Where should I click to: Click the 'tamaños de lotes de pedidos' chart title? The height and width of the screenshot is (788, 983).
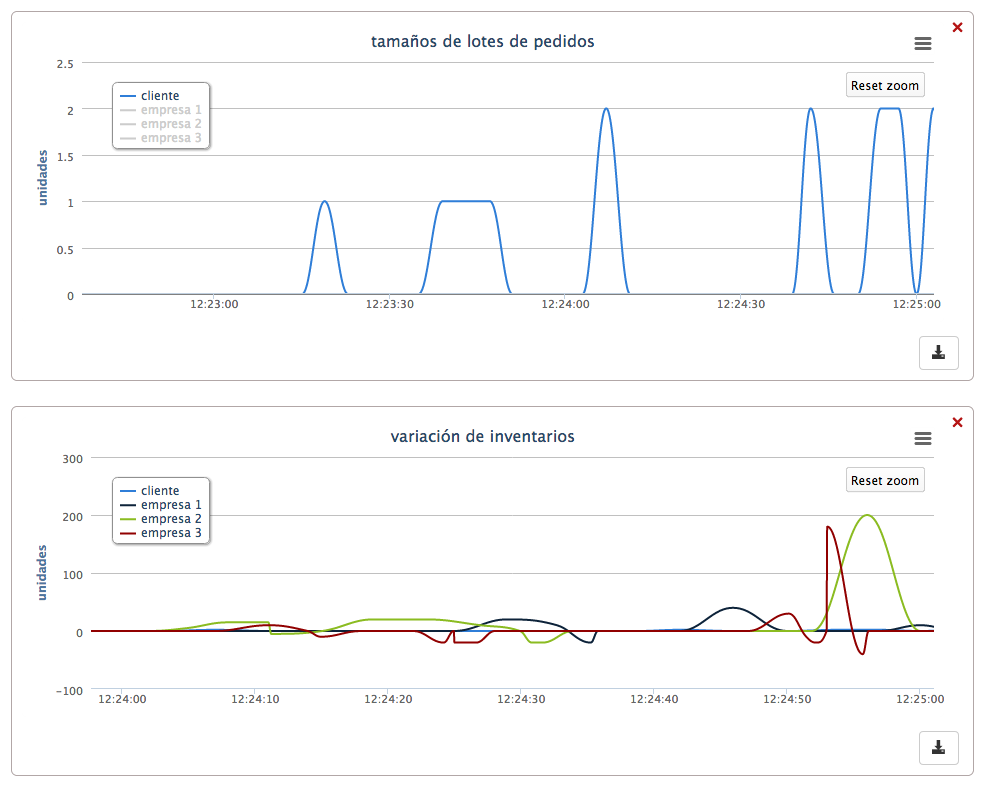point(482,42)
